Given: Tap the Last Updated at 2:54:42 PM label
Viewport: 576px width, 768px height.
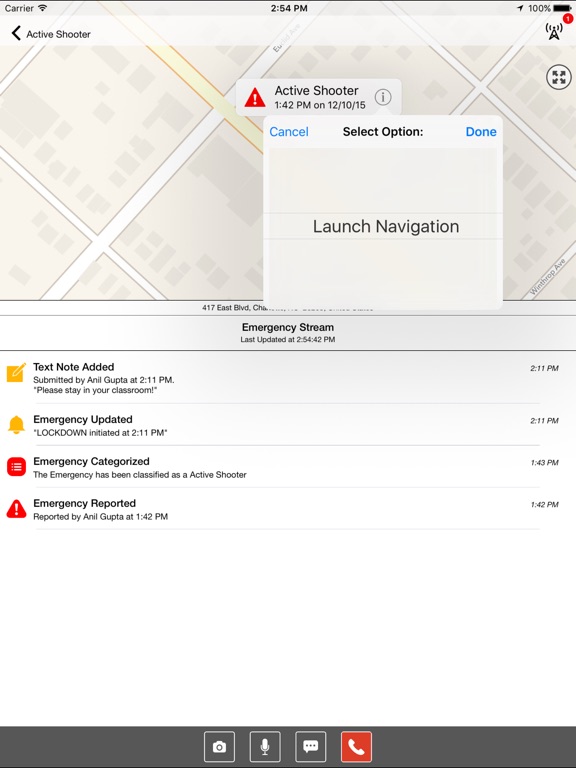Looking at the screenshot, I should point(288,339).
